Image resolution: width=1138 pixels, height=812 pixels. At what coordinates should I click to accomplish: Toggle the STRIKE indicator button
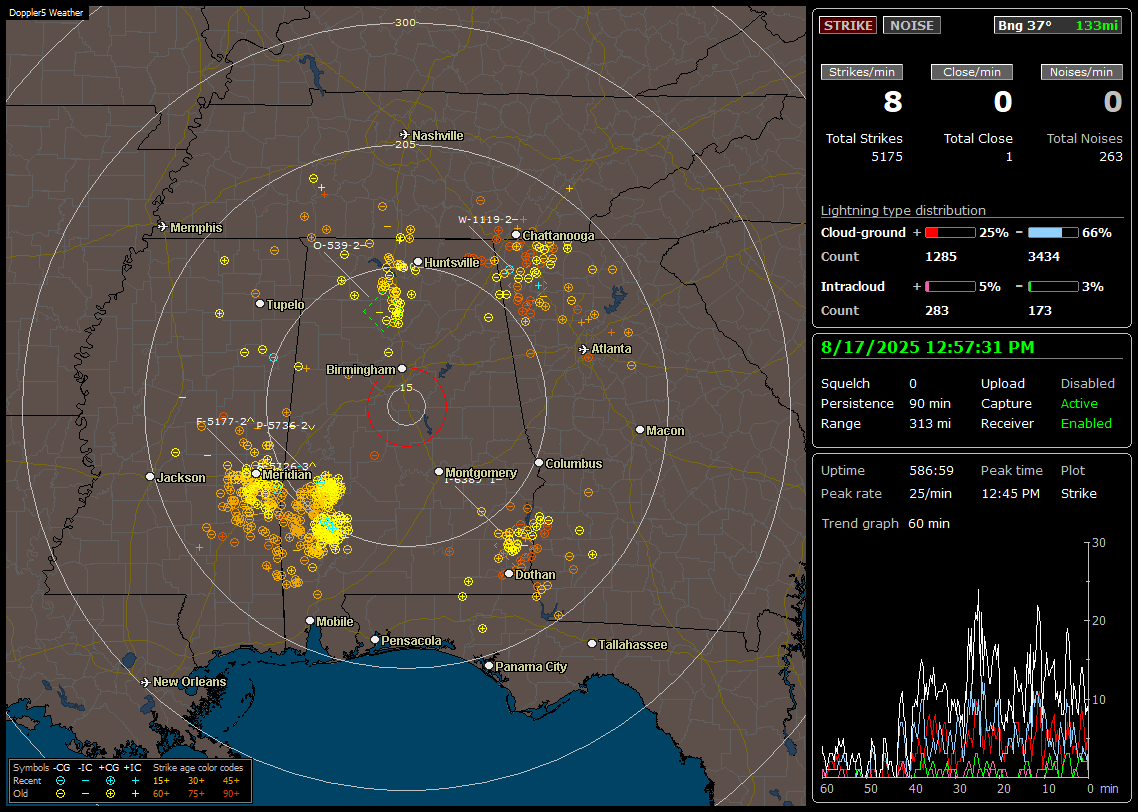tap(848, 25)
